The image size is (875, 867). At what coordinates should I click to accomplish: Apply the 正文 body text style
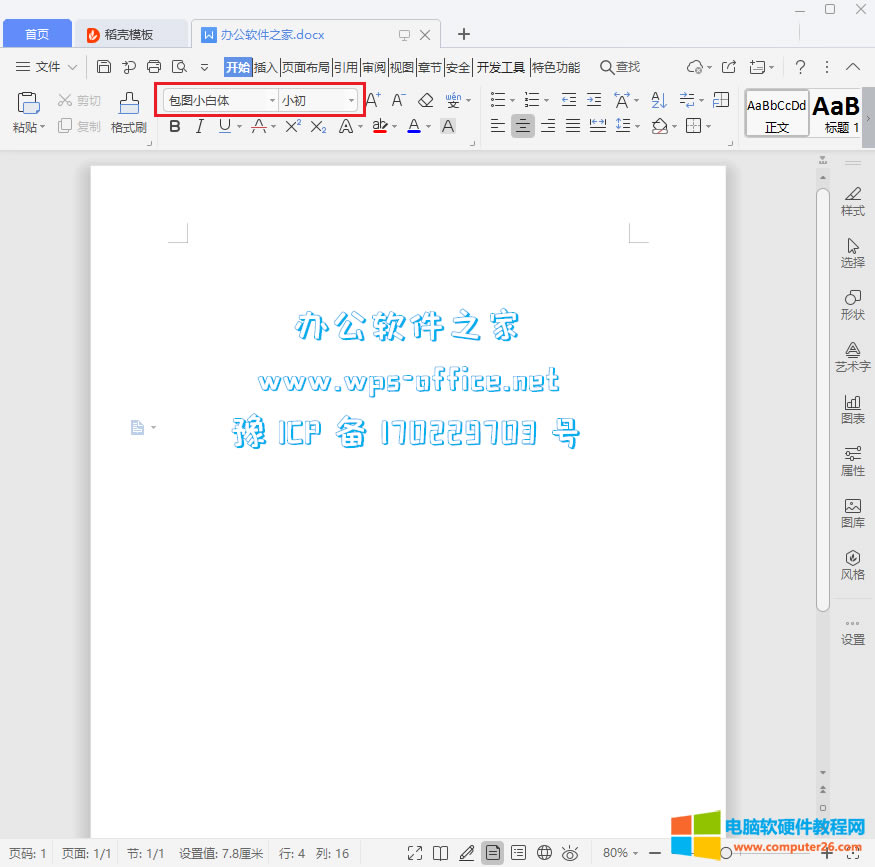pos(777,113)
